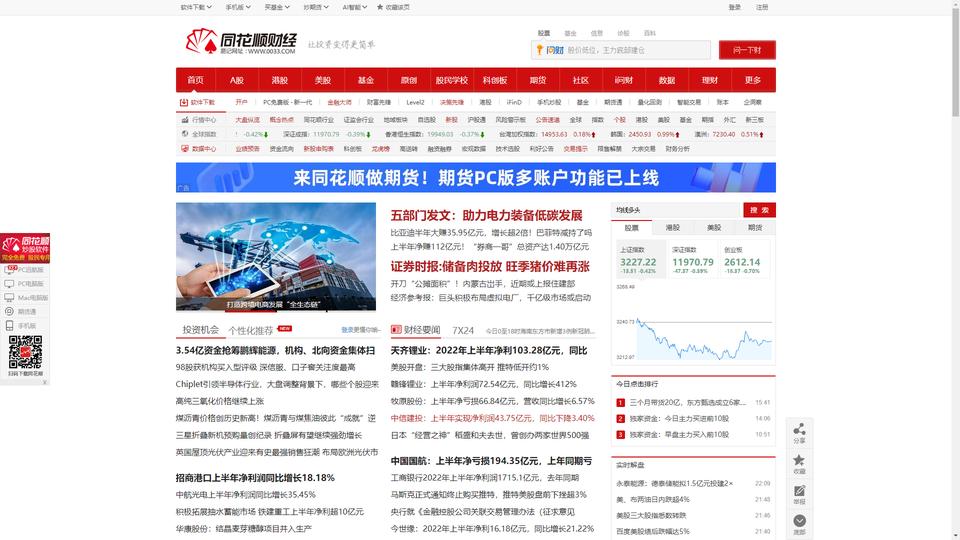Viewport: 960px width, 540px height.
Task: Click the PC电脑版 monitor icon in left widget
Action: tap(9, 284)
